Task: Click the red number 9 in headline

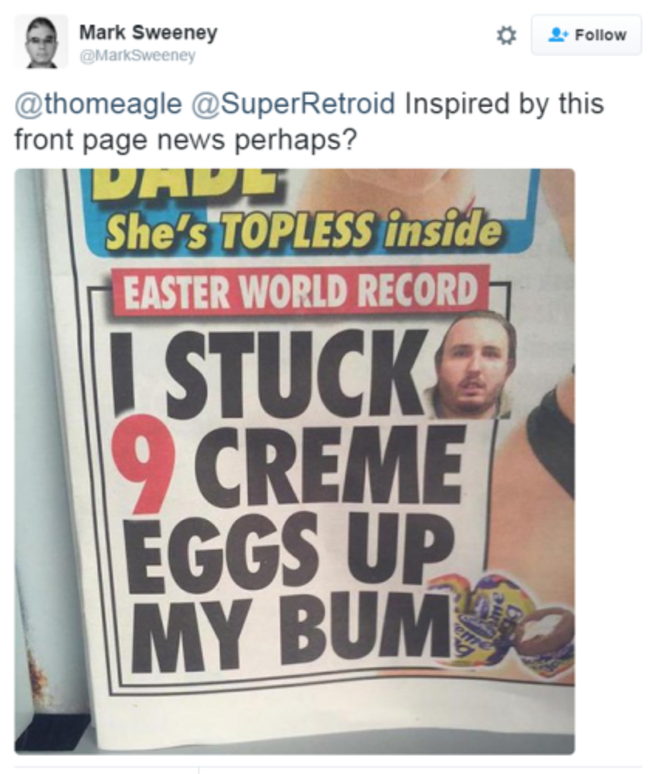Action: pos(143,462)
